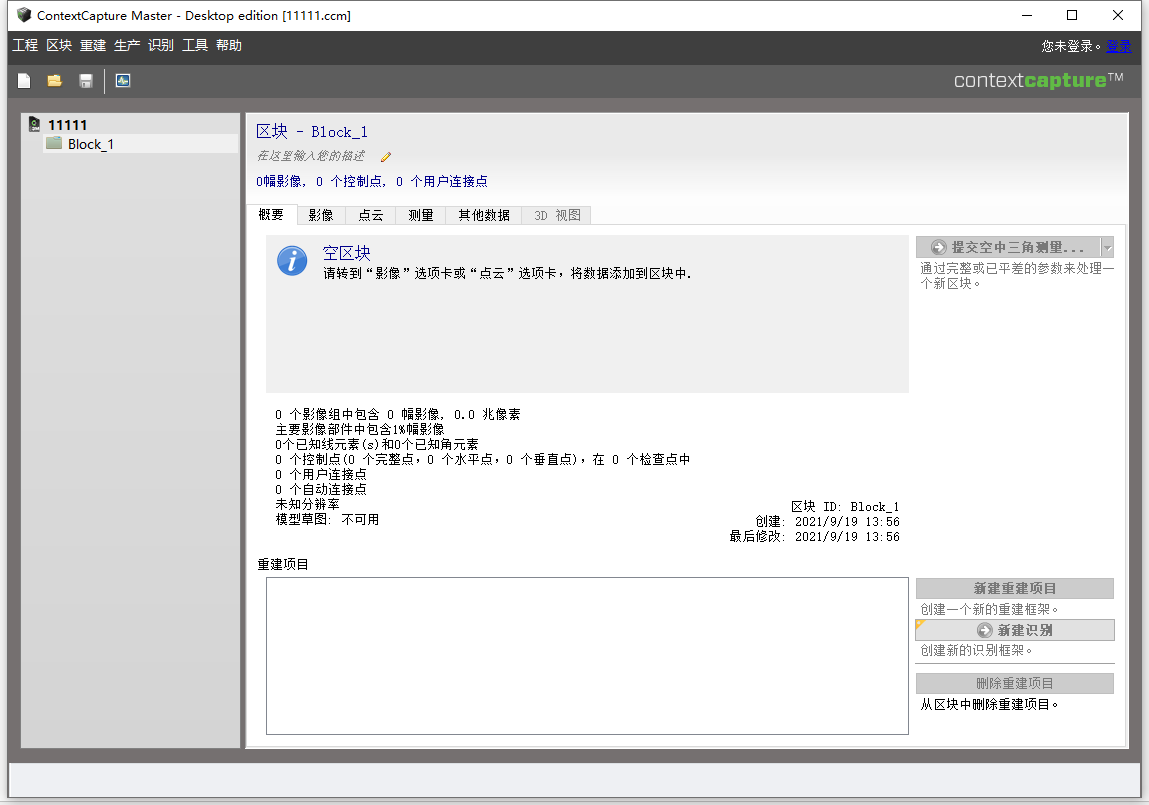Click the 最后修改: 2021/9/19 13:56 text

pos(814,536)
